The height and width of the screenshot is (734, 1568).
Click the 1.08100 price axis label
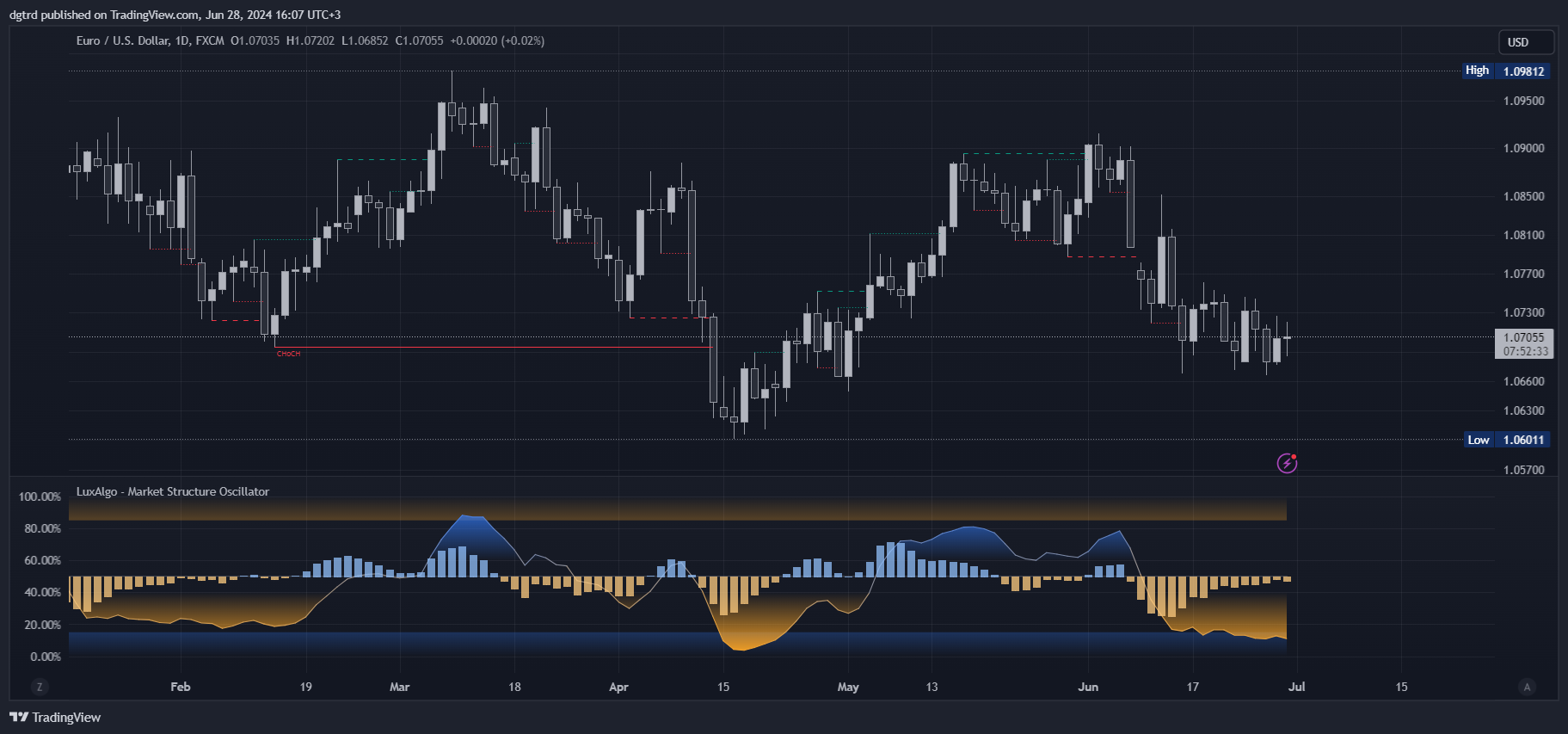tap(1524, 235)
